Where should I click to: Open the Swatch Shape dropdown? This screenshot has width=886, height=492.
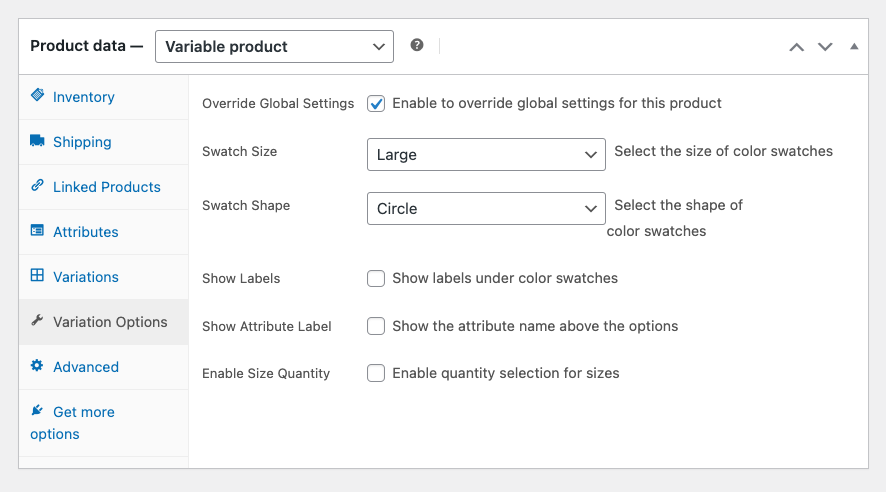[486, 208]
